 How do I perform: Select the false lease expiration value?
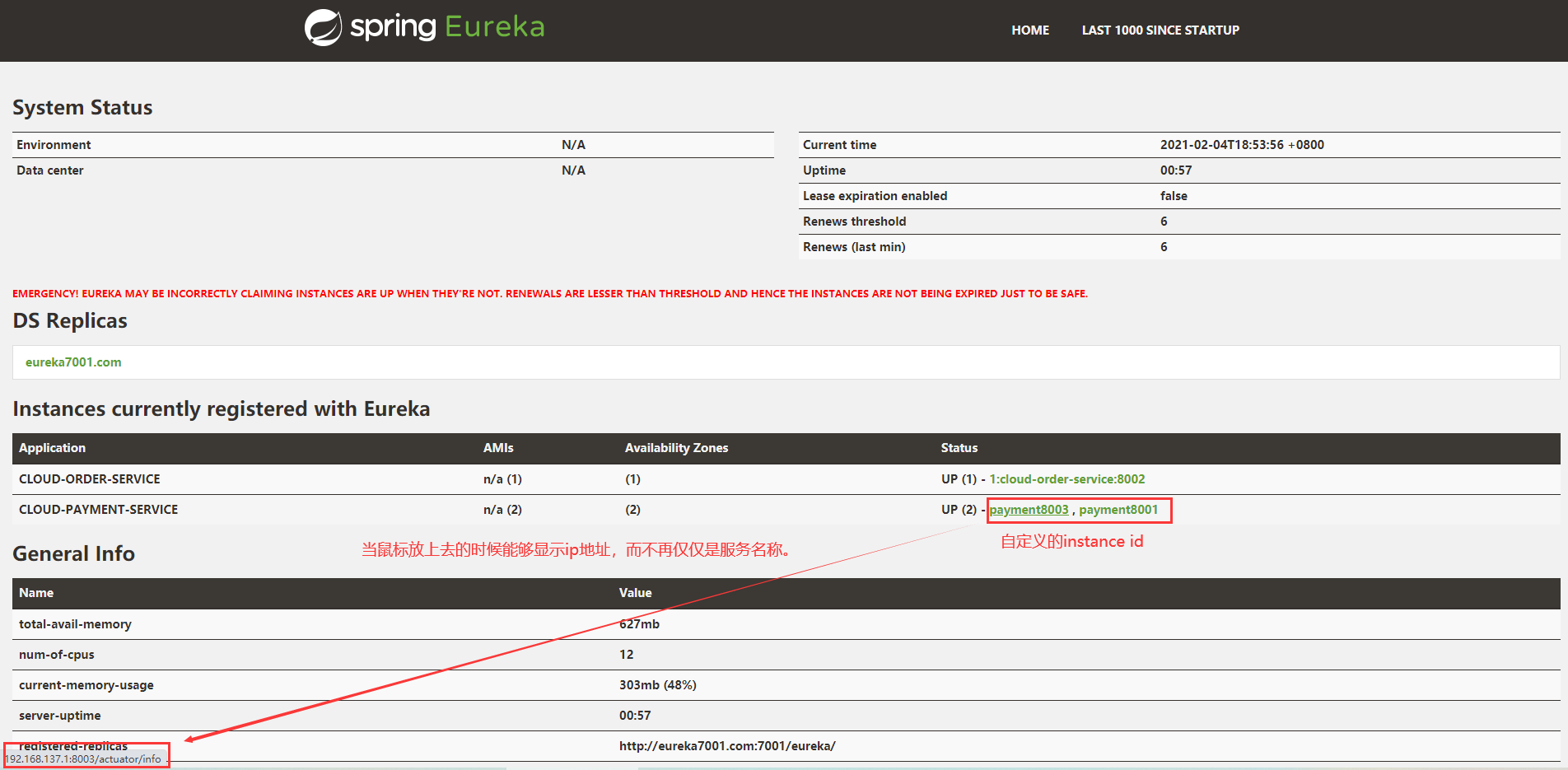pos(1174,196)
